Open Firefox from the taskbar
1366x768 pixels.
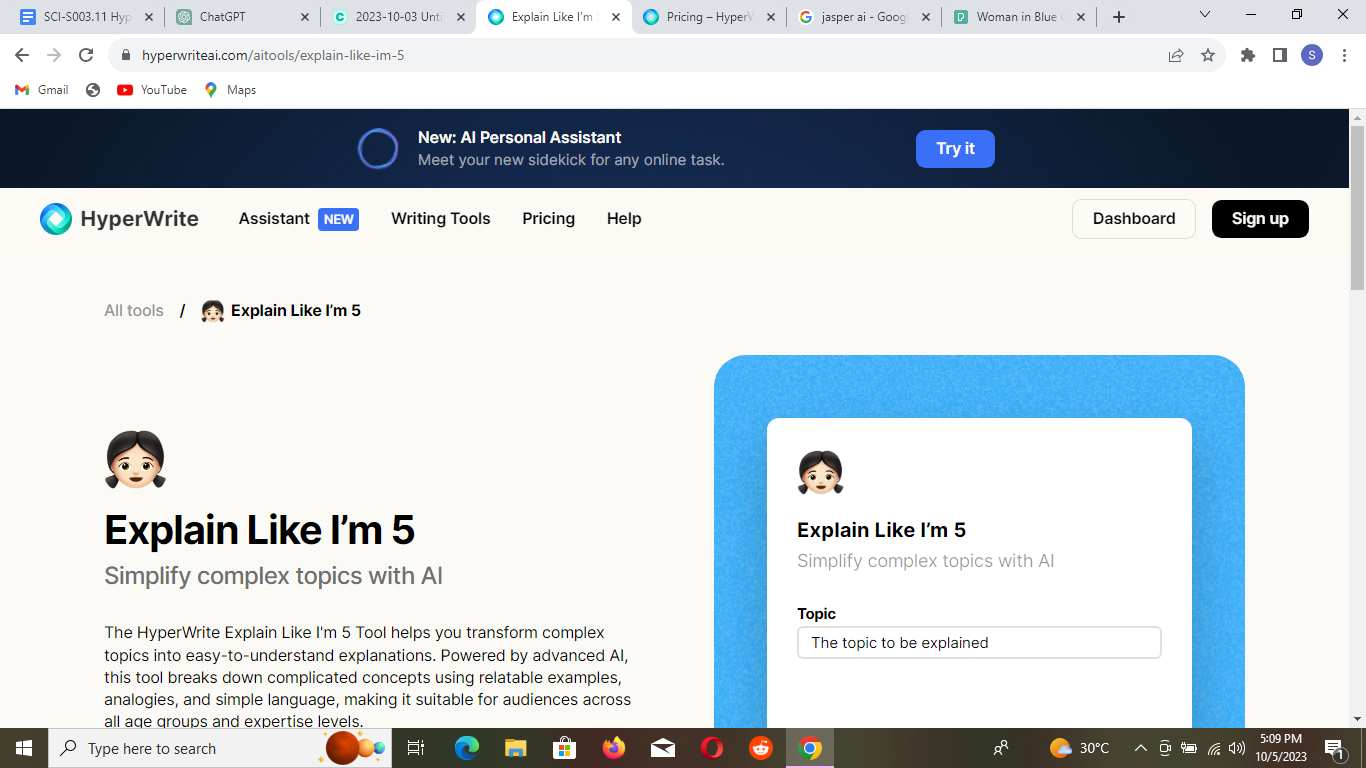613,747
